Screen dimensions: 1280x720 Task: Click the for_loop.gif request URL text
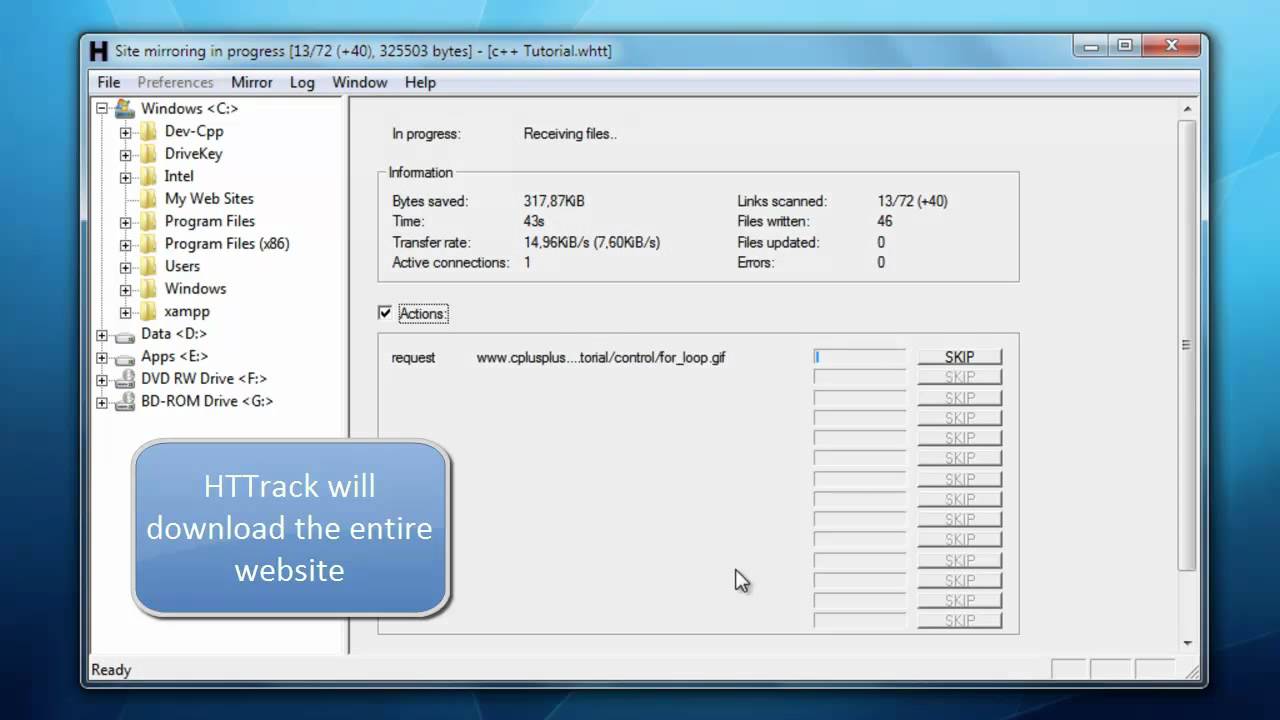pyautogui.click(x=601, y=357)
